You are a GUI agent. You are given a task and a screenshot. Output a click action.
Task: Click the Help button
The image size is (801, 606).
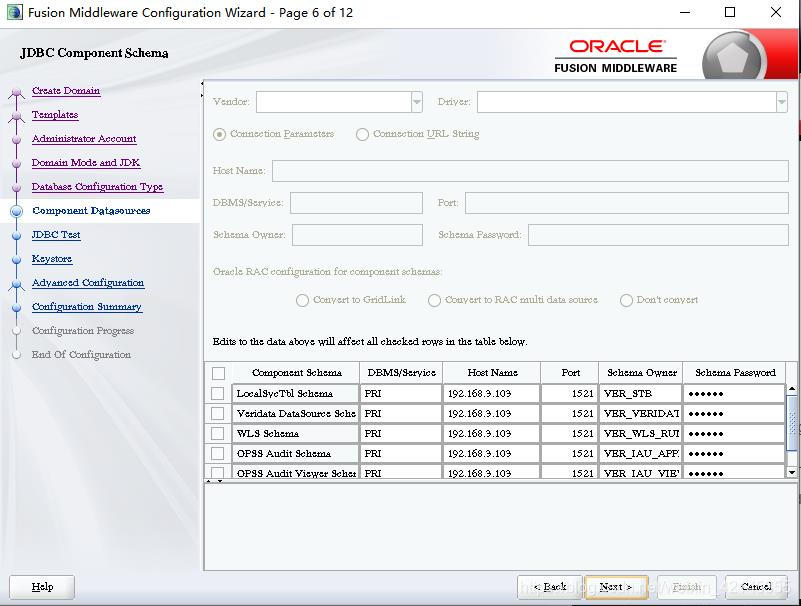42,587
